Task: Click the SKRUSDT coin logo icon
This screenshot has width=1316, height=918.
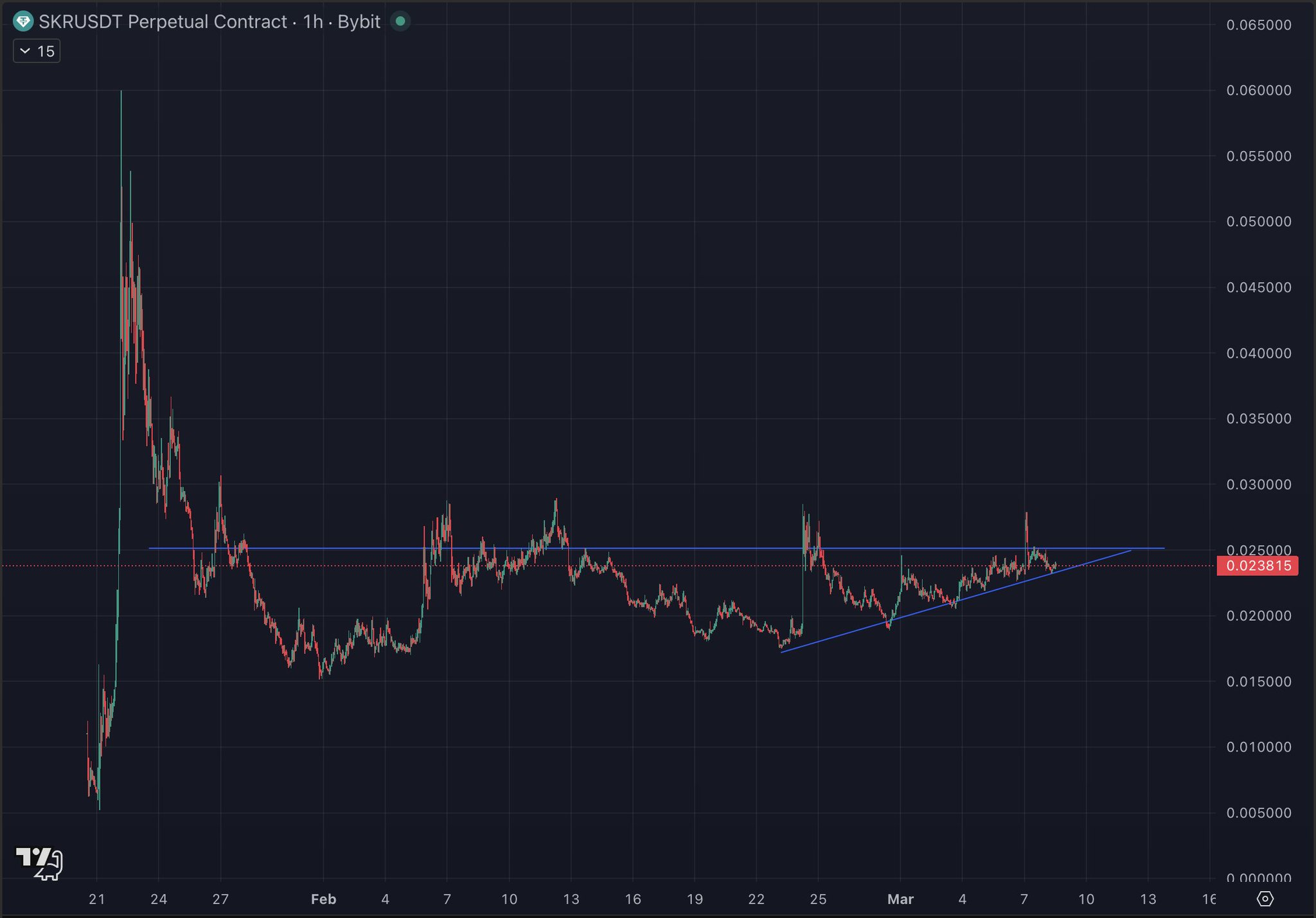Action: click(x=23, y=22)
